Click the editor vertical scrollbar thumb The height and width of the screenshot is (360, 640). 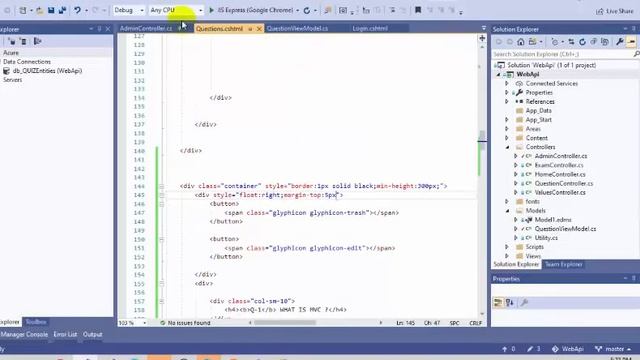[x=482, y=141]
